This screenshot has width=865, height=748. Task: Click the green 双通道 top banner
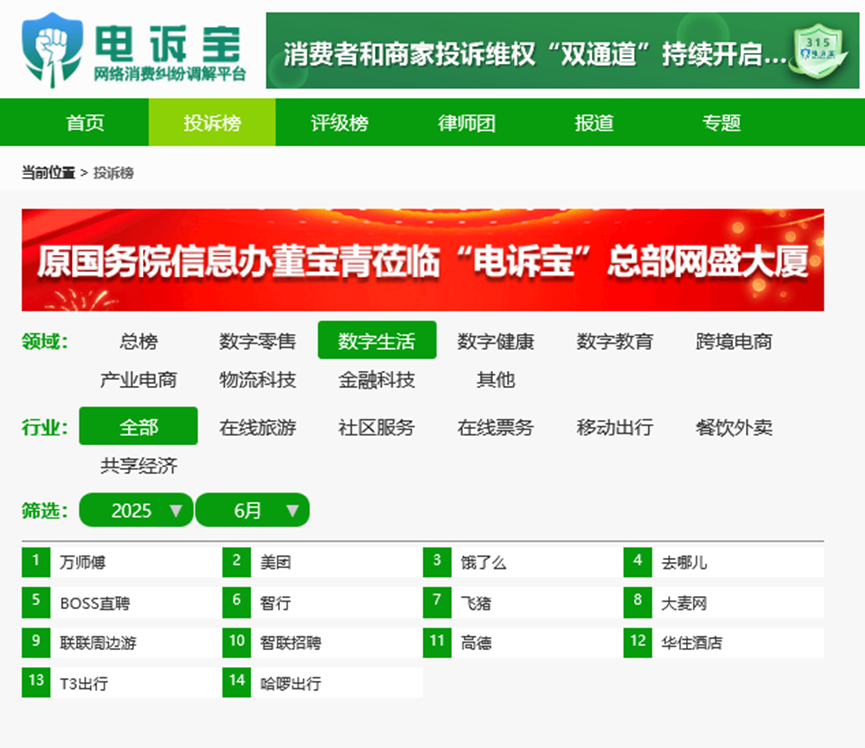pyautogui.click(x=562, y=51)
